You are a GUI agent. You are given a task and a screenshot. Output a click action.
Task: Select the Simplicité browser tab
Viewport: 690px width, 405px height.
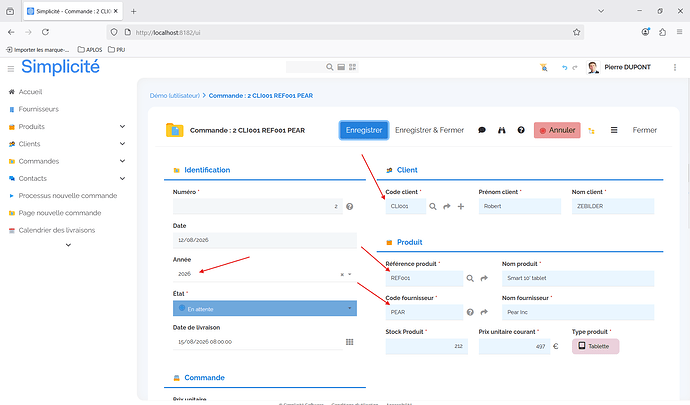coord(73,11)
